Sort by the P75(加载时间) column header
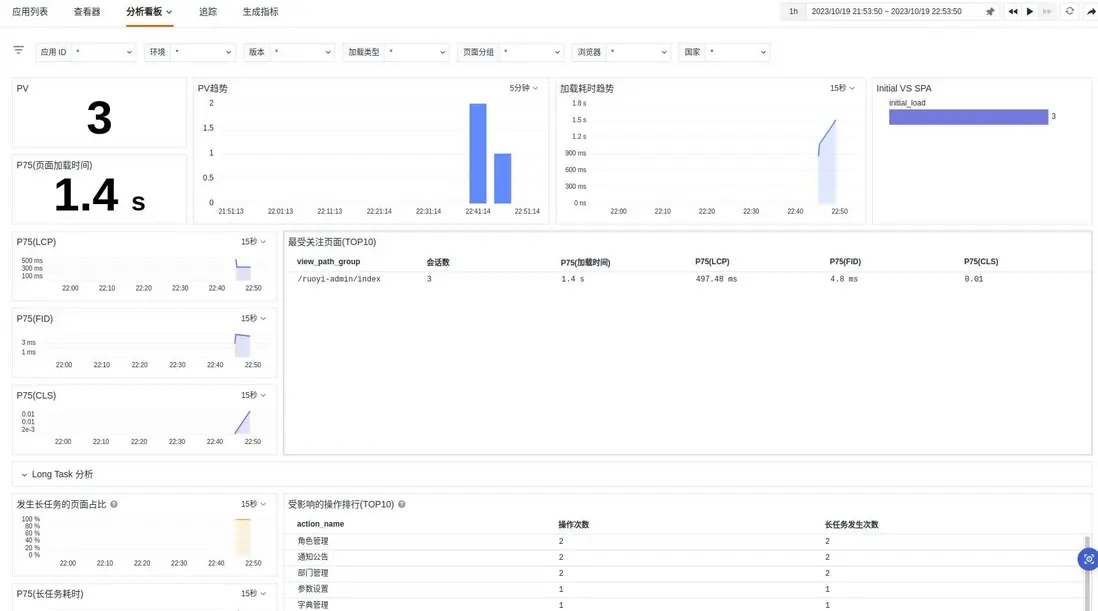The width and height of the screenshot is (1098, 611). (x=585, y=262)
